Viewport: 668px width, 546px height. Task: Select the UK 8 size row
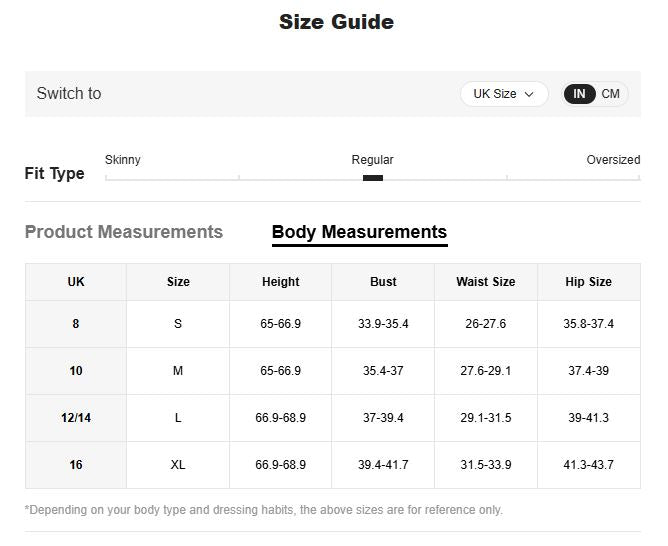[x=76, y=324]
